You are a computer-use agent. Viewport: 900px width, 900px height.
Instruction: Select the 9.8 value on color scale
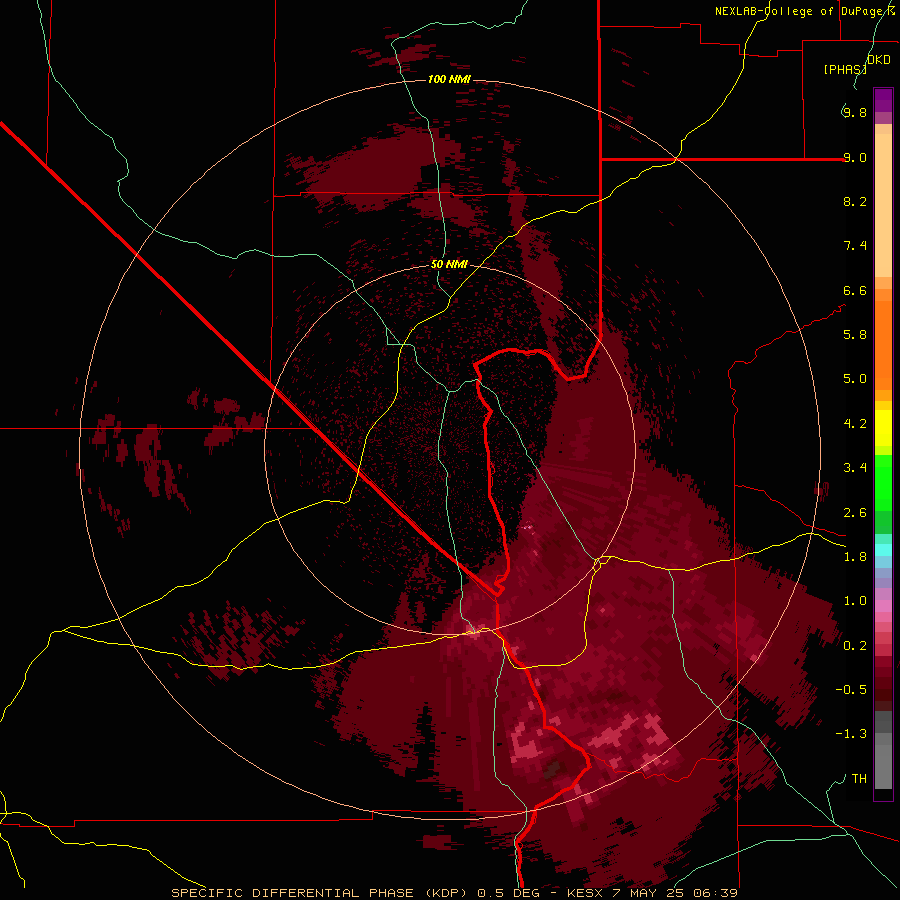click(855, 112)
